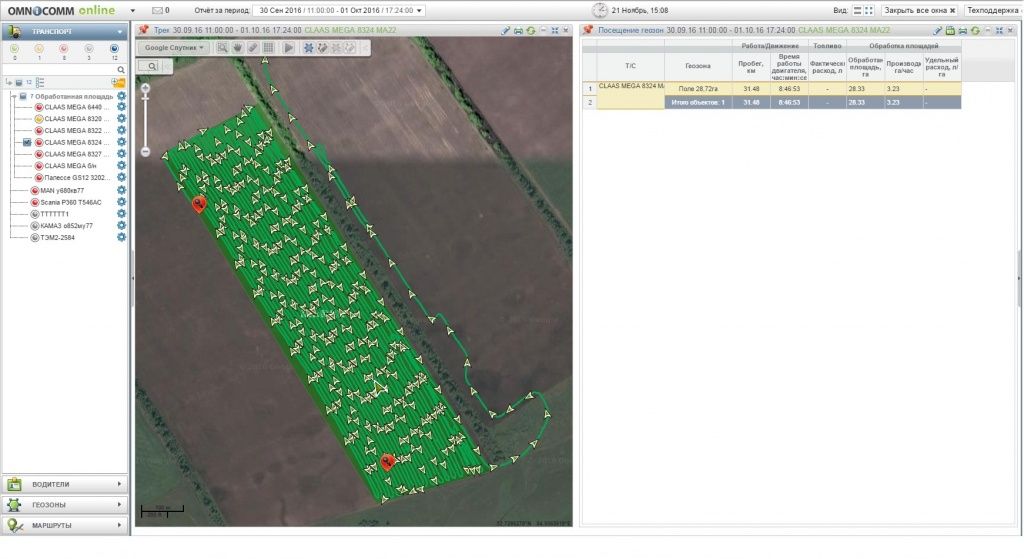1024x559 pixels.
Task: Click the Пробег, км column header
Action: click(750, 66)
